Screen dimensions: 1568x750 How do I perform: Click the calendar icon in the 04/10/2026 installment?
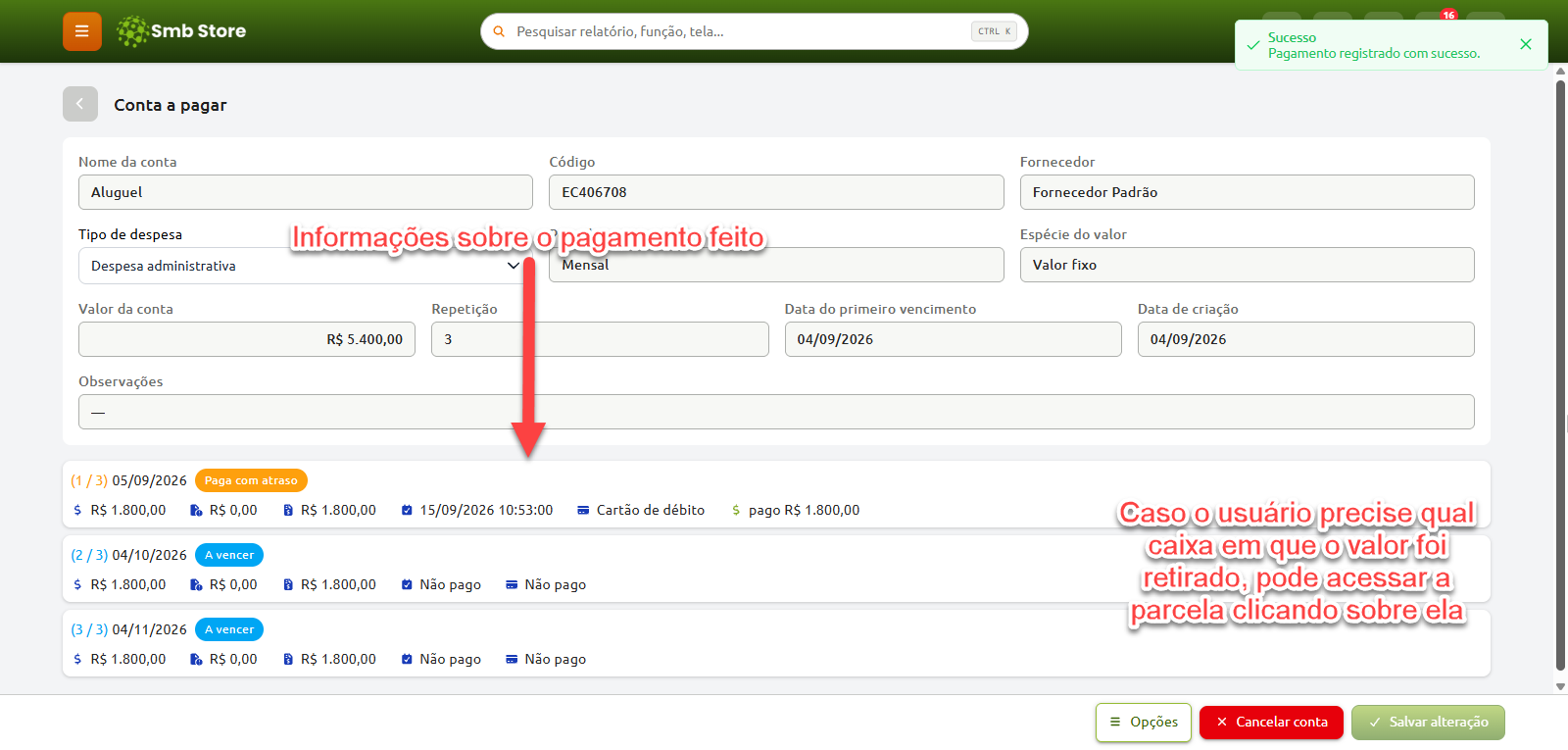407,584
